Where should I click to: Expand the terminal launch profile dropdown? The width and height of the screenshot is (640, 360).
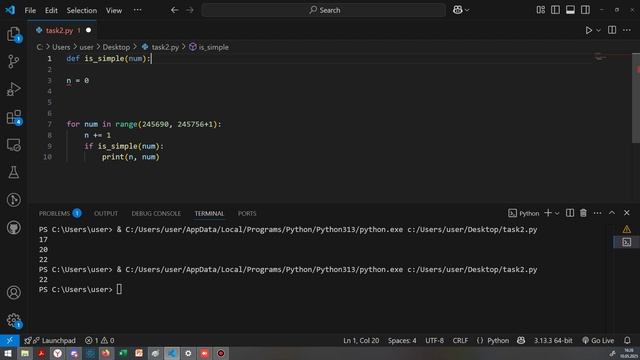pyautogui.click(x=557, y=213)
